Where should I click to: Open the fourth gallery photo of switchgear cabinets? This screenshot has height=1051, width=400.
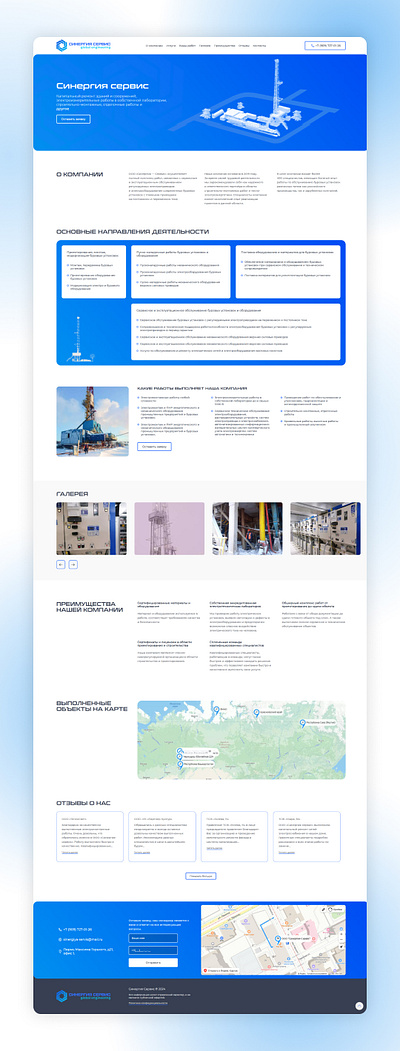click(325, 528)
